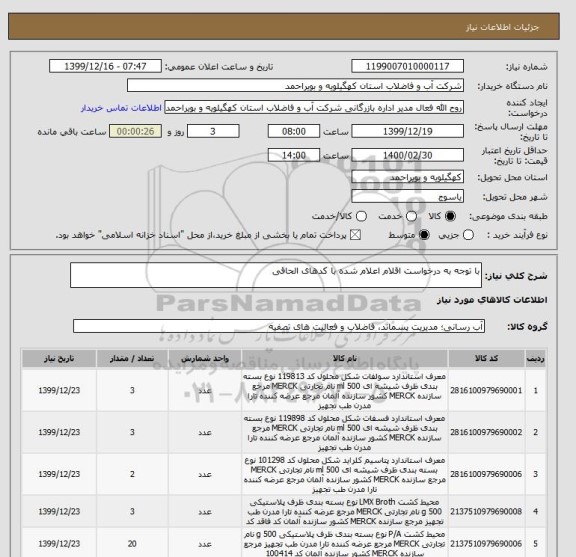The width and height of the screenshot is (576, 557).
Task: Click goods code 213751097969​0008
Action: pos(486,512)
